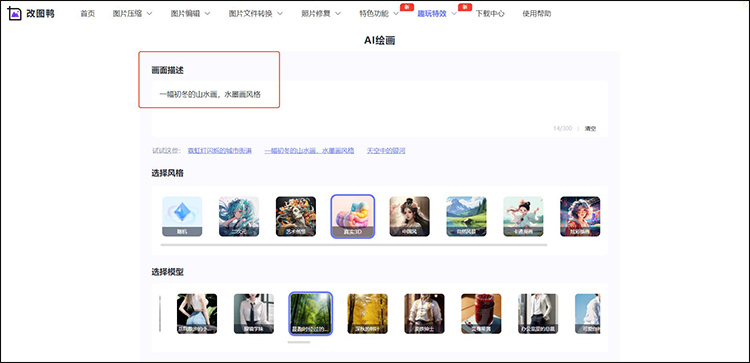Choose the white blazer office model

pyautogui.click(x=539, y=314)
